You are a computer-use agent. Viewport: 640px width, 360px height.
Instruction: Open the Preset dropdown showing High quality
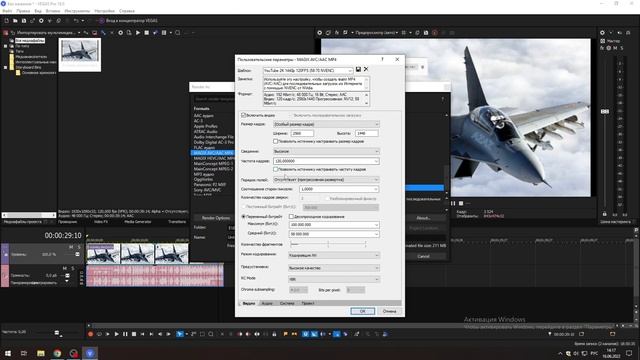coord(334,268)
